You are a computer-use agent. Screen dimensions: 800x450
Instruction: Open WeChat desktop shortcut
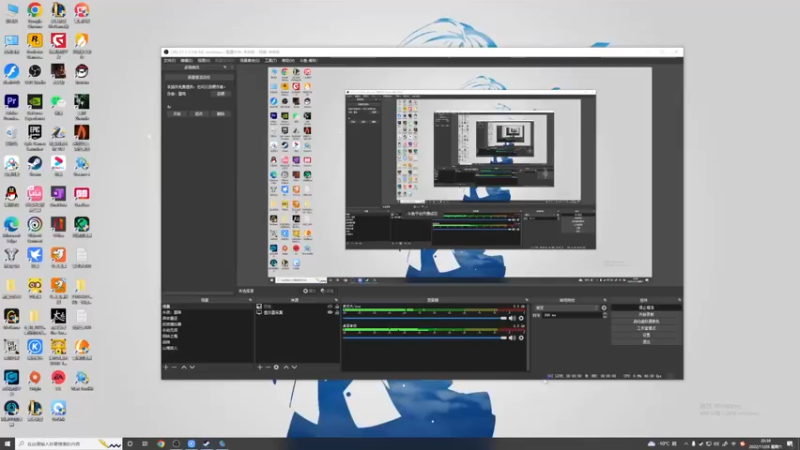click(58, 105)
